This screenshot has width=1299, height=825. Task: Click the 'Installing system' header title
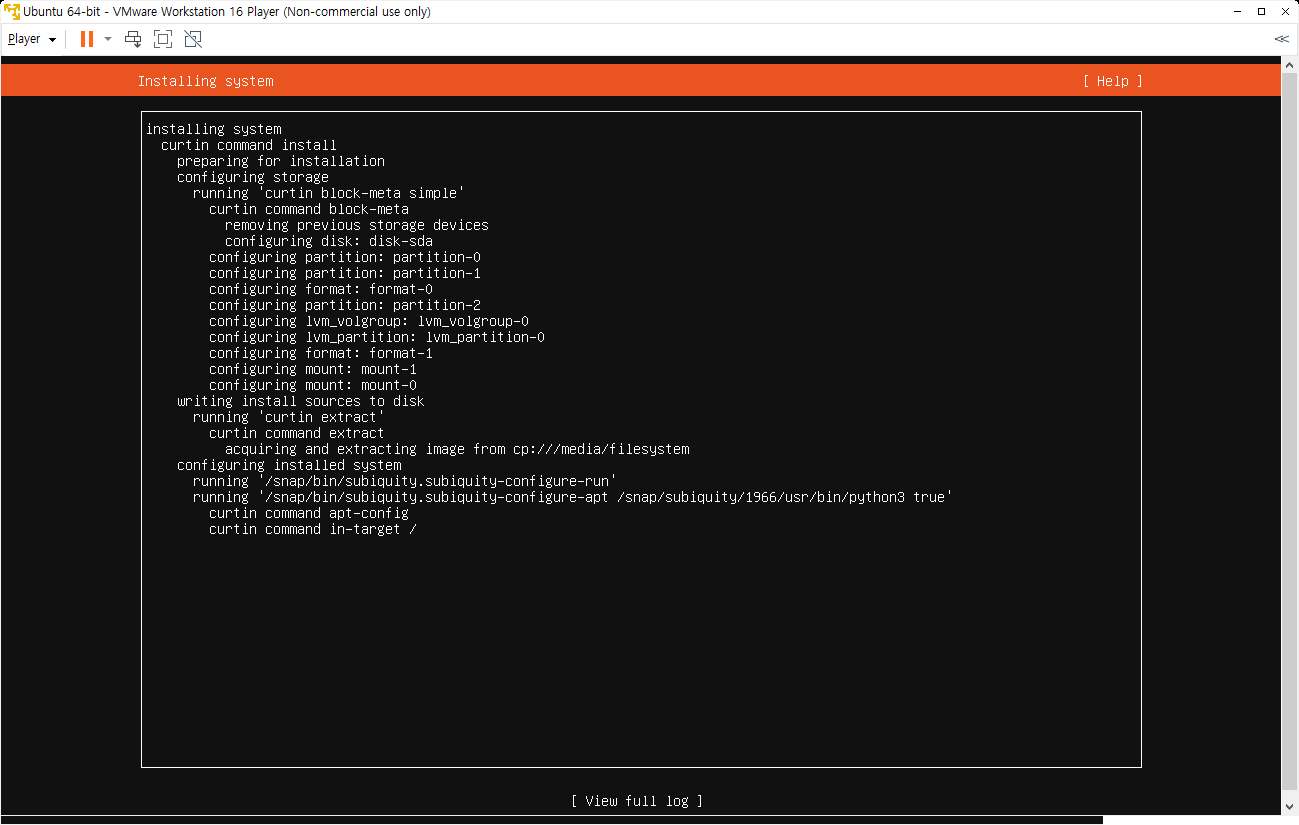point(205,81)
